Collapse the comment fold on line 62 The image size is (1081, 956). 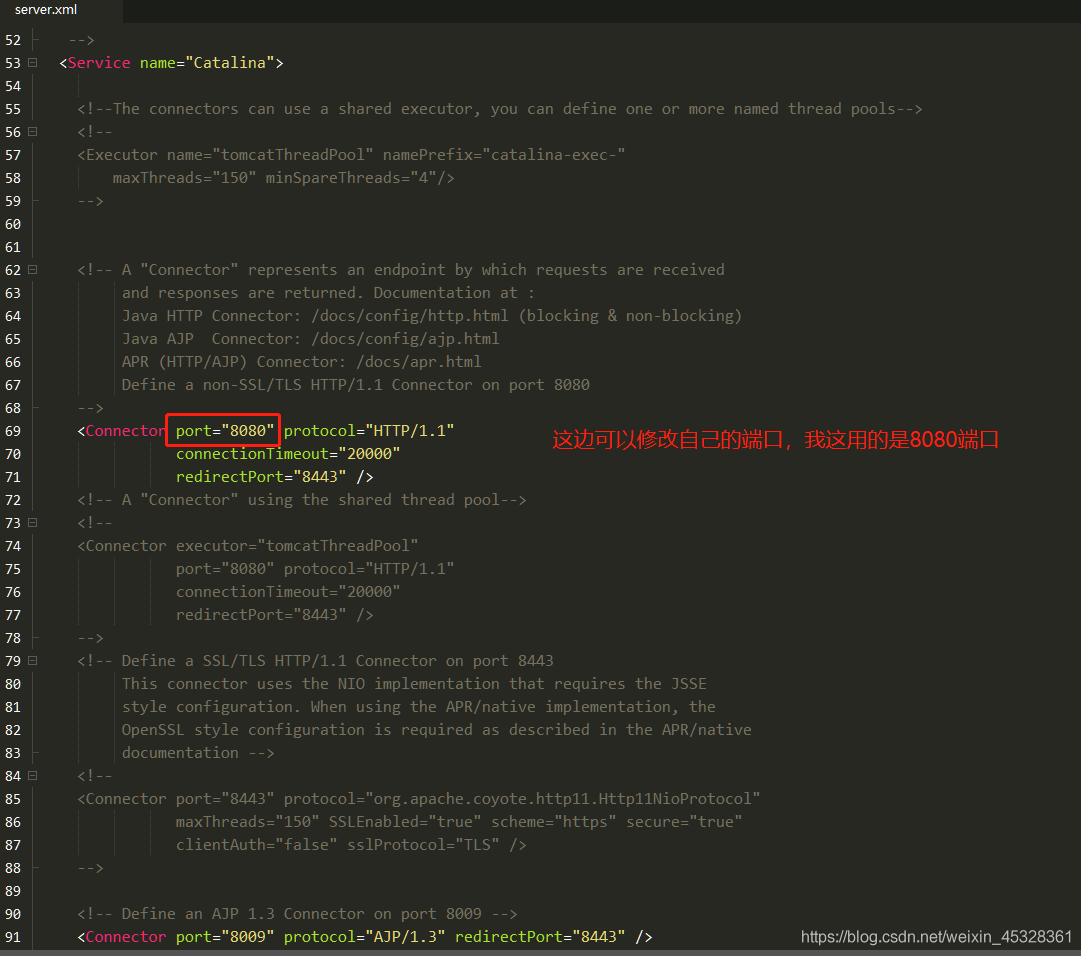[x=32, y=269]
